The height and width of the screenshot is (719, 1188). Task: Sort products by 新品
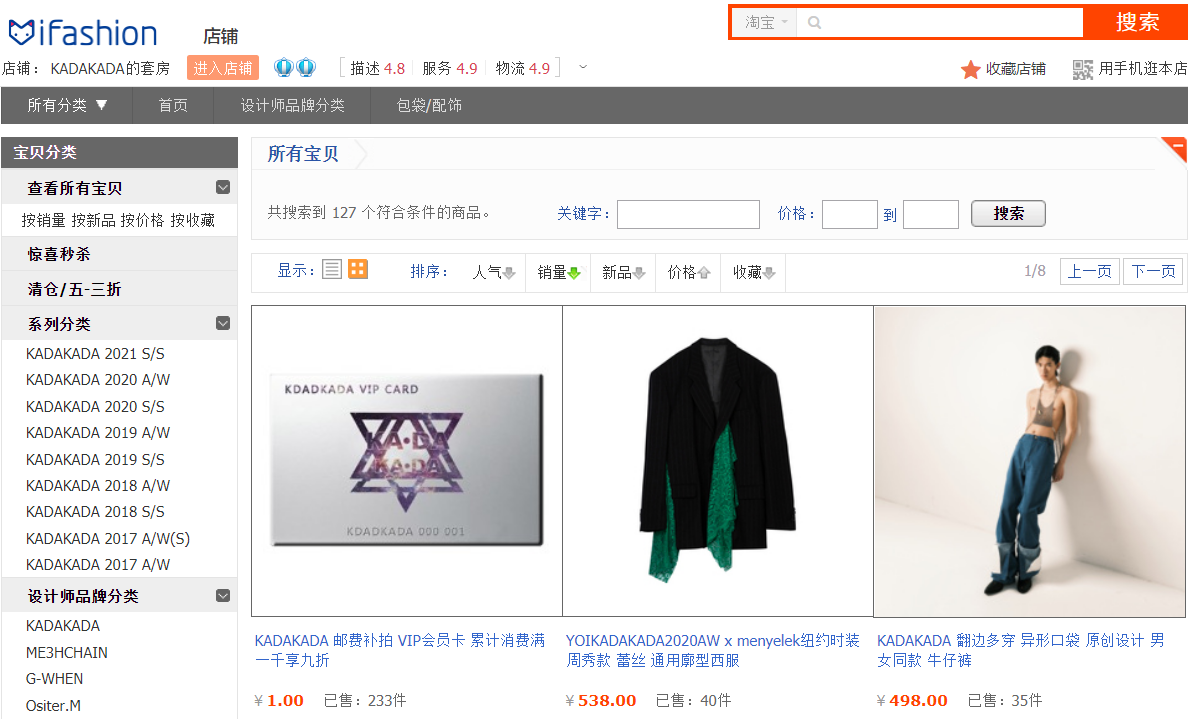(x=624, y=272)
